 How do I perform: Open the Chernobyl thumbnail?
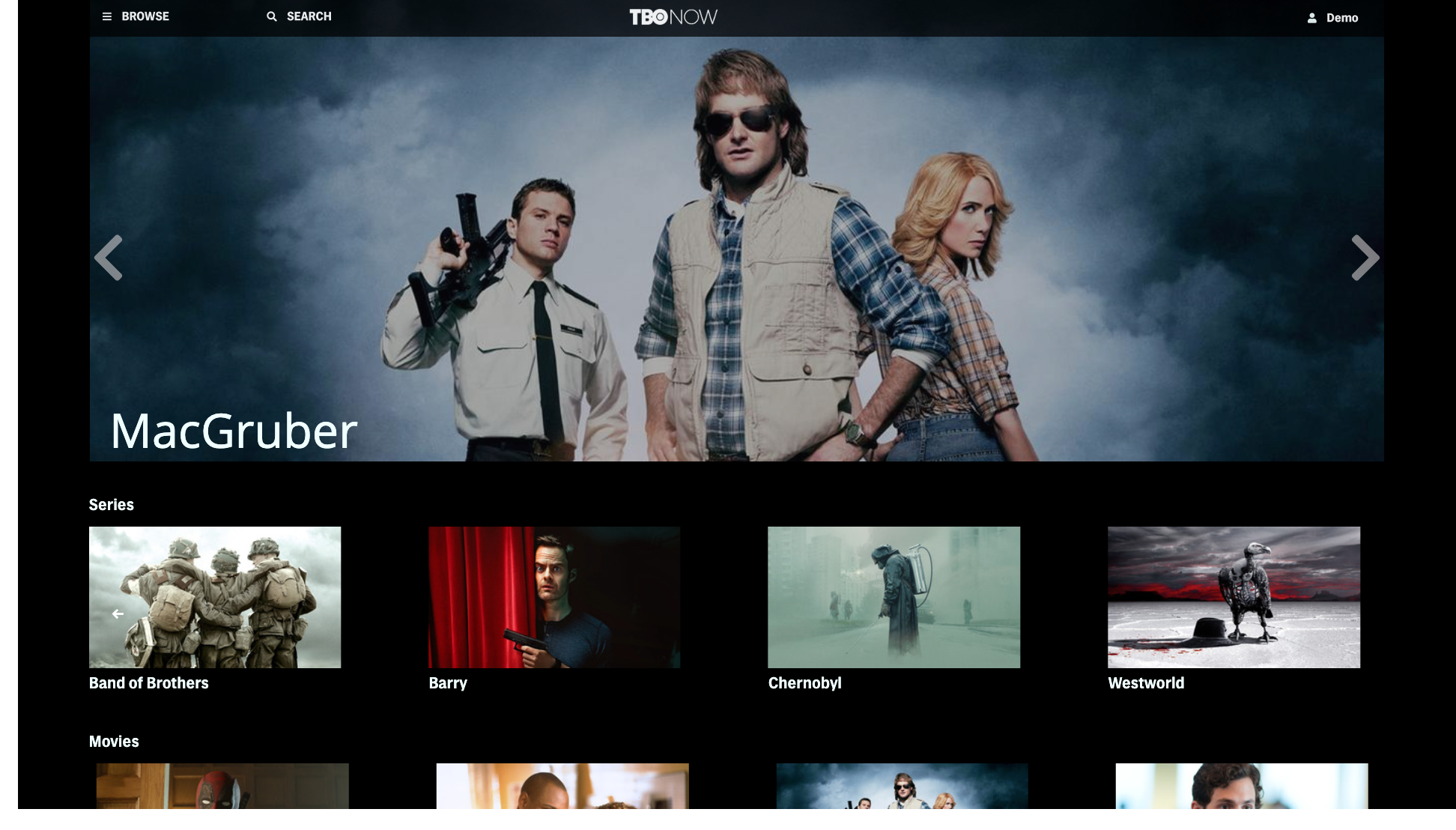click(x=894, y=597)
